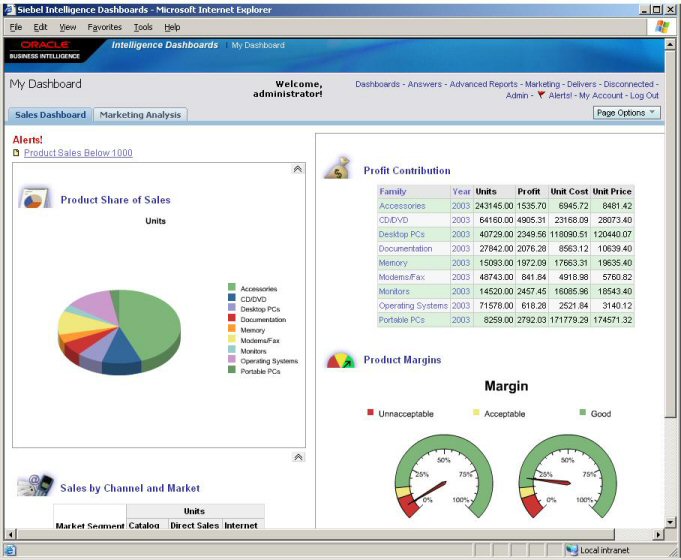The height and width of the screenshot is (560, 681).
Task: Sort by the Family column header
Action: [x=393, y=191]
